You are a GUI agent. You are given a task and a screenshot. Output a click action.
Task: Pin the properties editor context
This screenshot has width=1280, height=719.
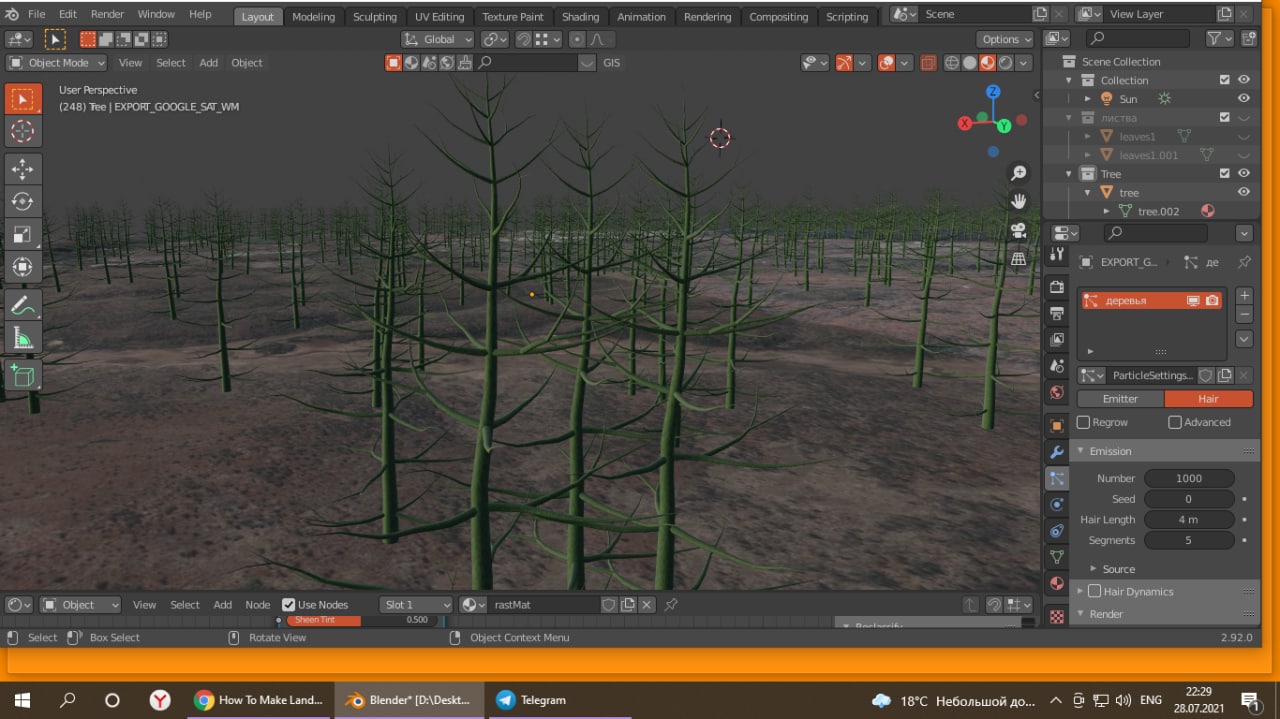[x=1244, y=262]
